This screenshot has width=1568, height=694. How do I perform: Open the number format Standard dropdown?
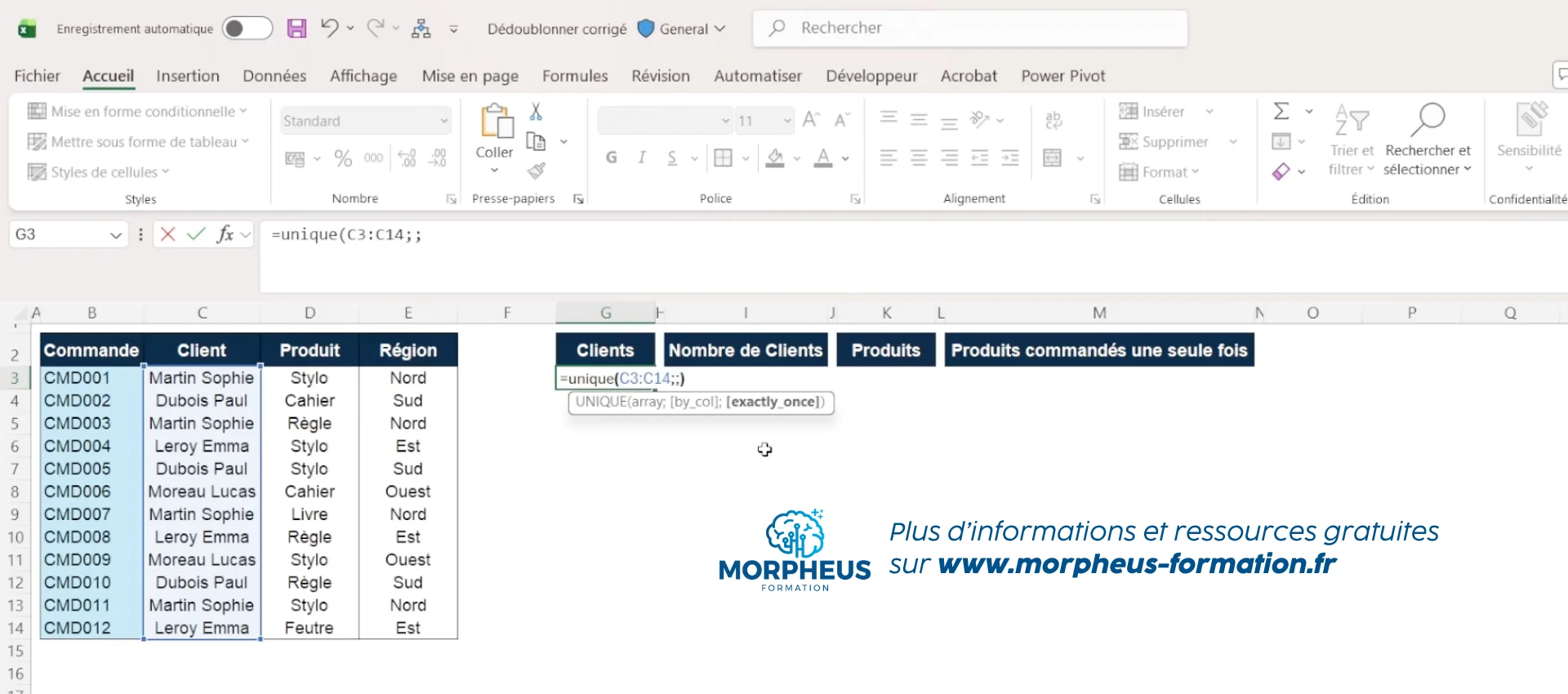[x=444, y=121]
